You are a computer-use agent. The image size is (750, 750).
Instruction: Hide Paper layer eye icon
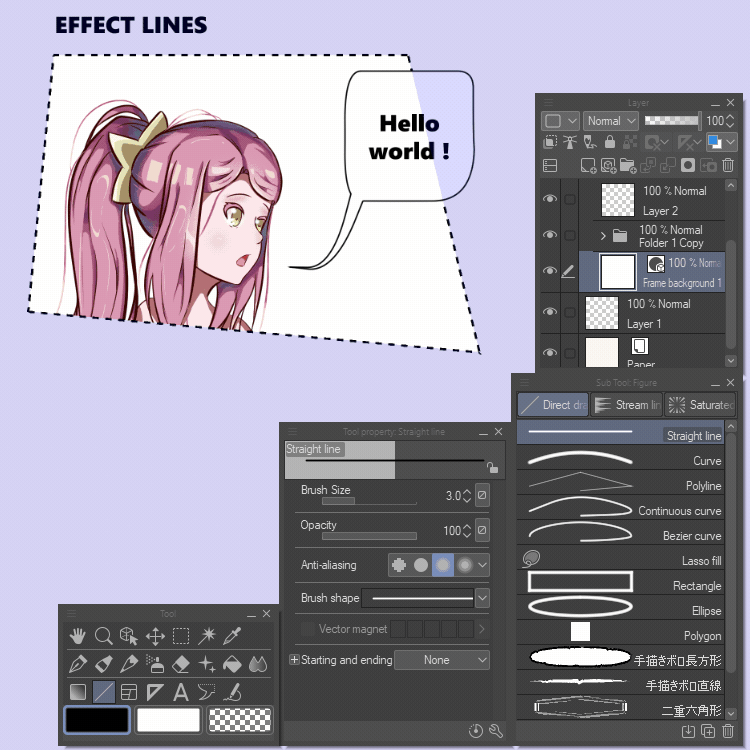coord(550,353)
